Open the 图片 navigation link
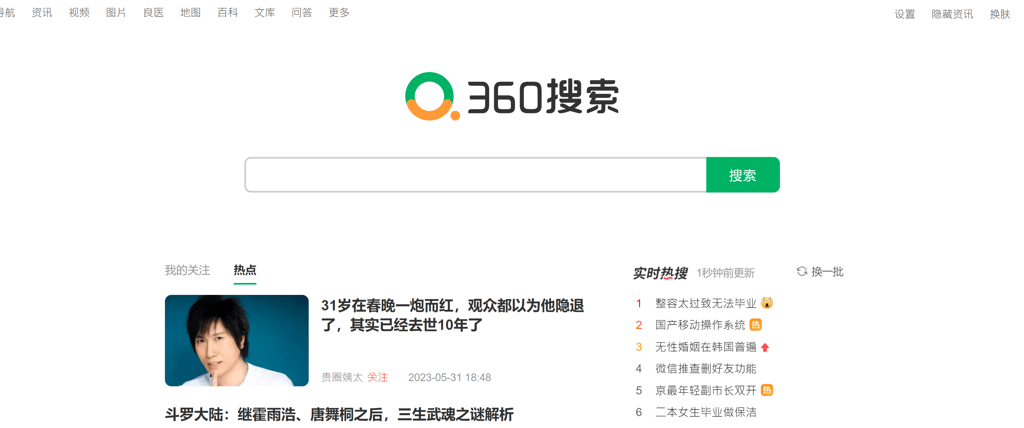Viewport: 1024px width, 428px height. point(116,12)
